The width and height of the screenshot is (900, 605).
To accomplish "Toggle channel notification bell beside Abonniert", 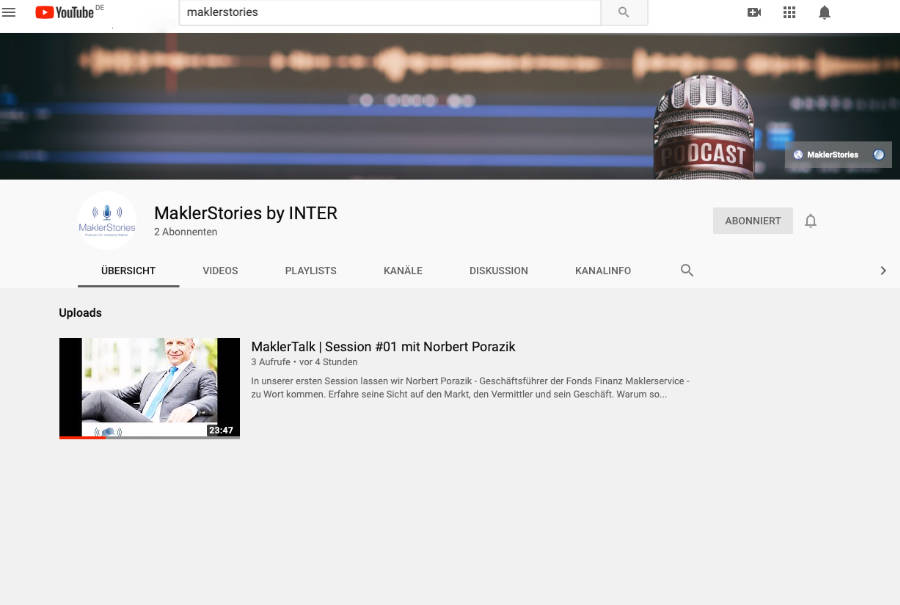I will click(810, 221).
